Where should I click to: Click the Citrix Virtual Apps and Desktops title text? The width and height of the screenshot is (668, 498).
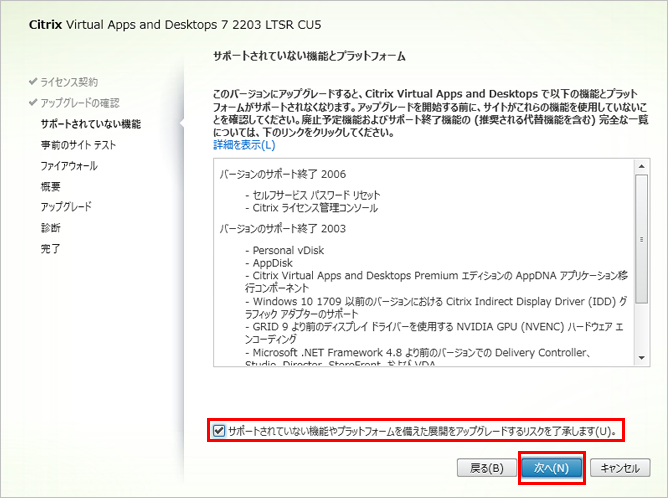click(175, 25)
